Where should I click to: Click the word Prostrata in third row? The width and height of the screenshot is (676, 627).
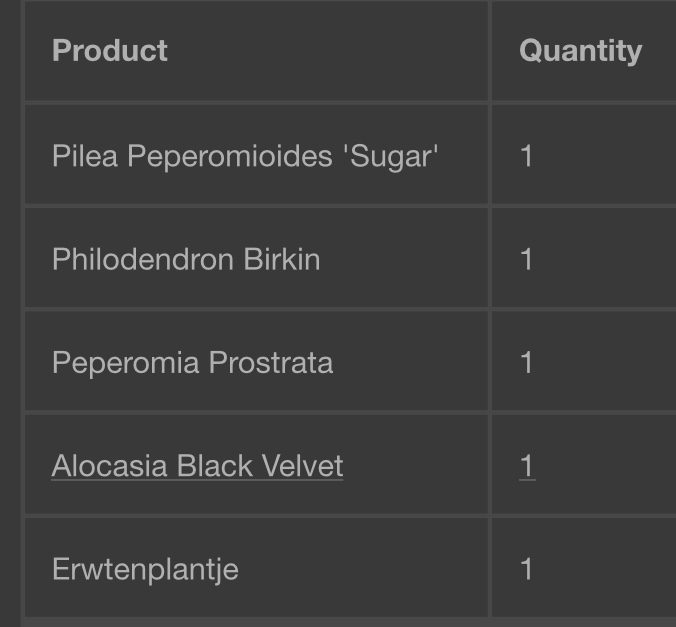[271, 363]
